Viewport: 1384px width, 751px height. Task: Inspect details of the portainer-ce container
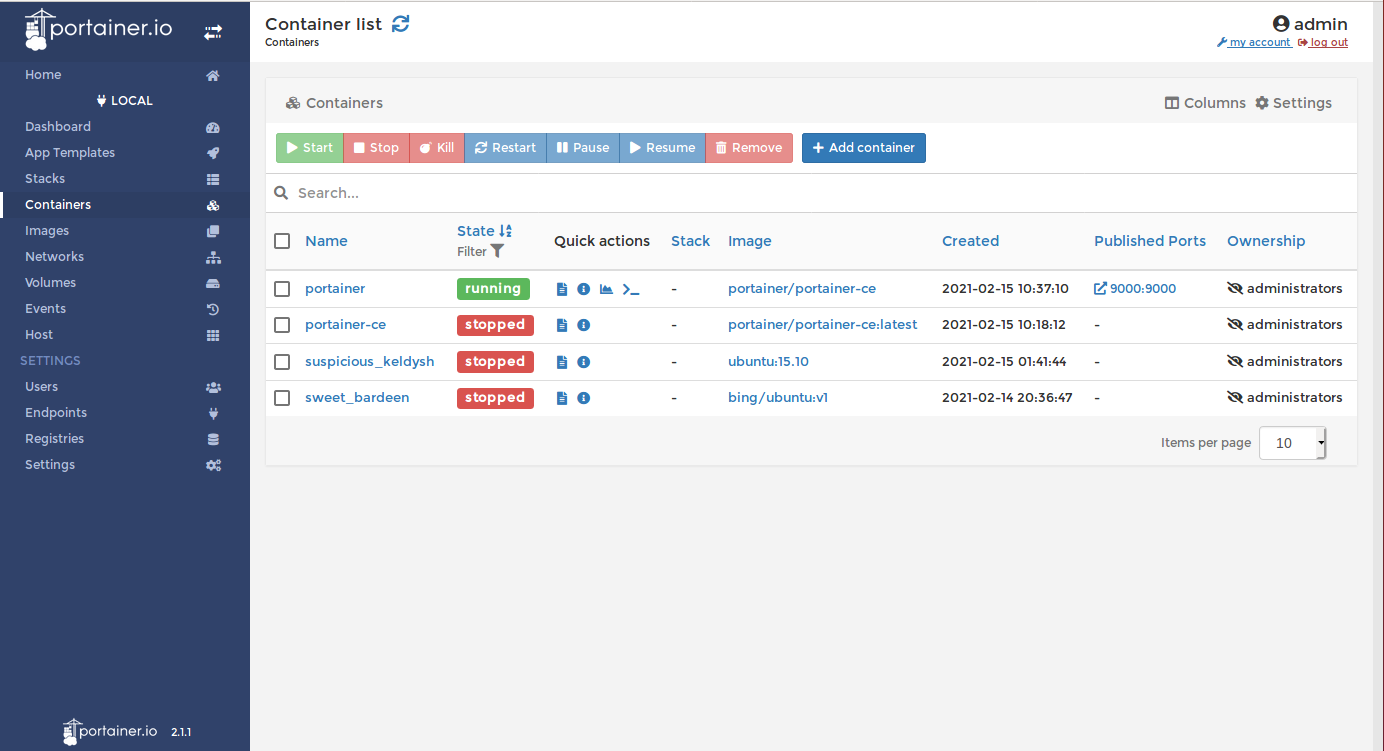583,324
